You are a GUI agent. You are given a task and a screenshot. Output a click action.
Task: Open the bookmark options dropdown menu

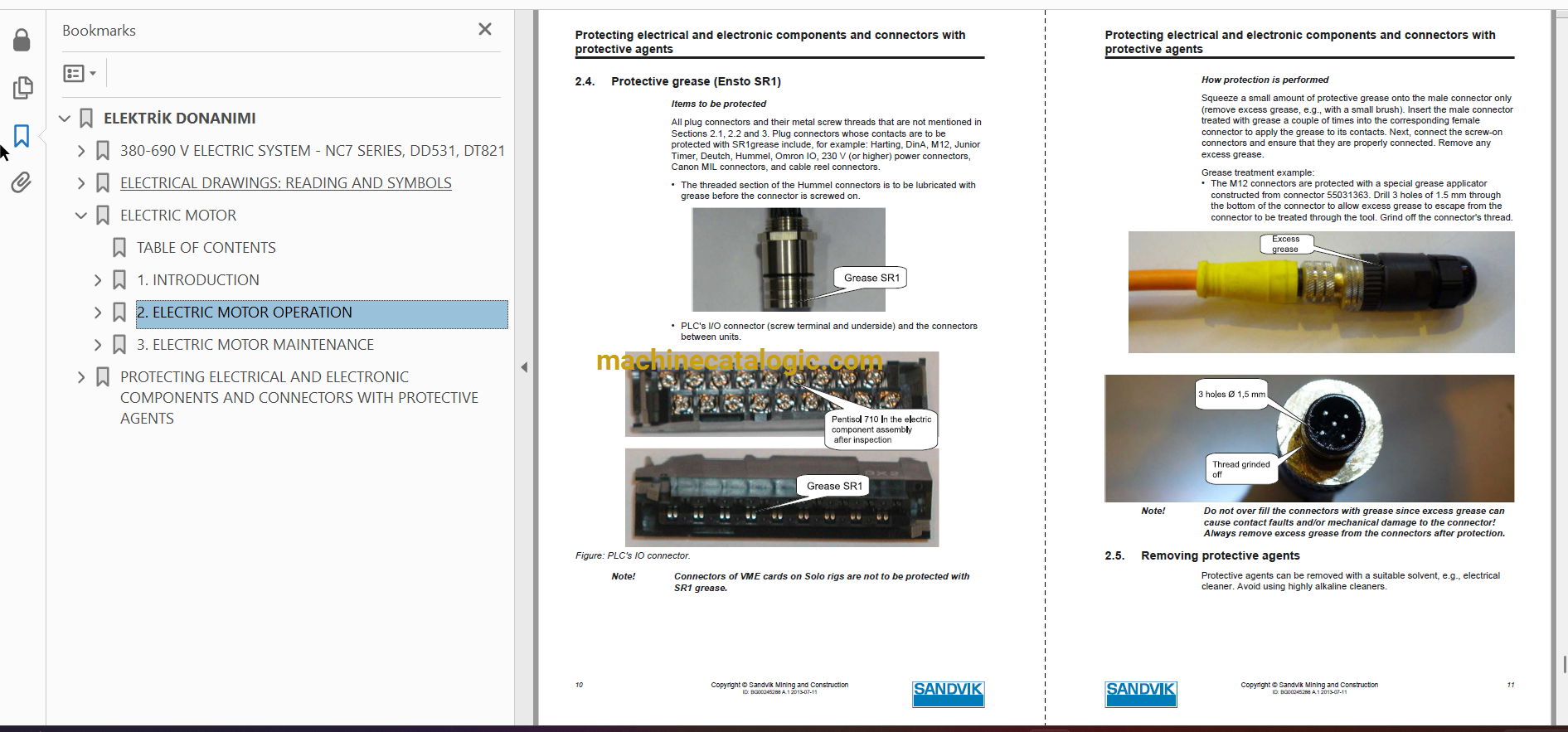(x=80, y=73)
